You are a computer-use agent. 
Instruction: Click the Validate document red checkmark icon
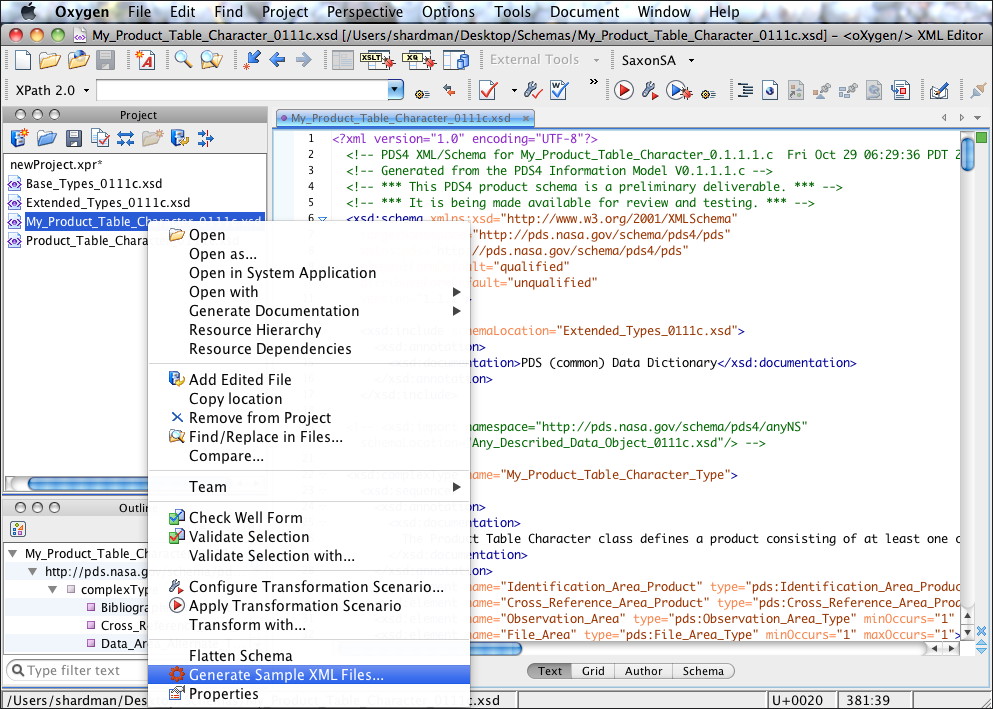488,91
